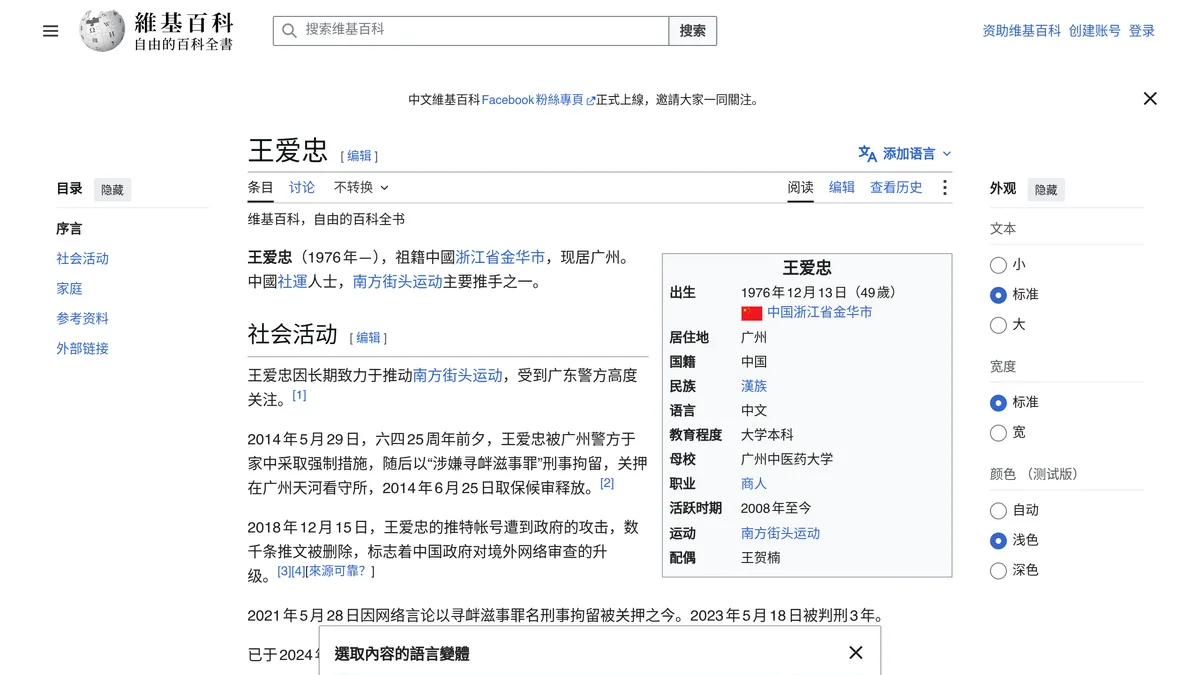
Task: Click the 2008年至今 infobox value
Action: tap(776, 508)
